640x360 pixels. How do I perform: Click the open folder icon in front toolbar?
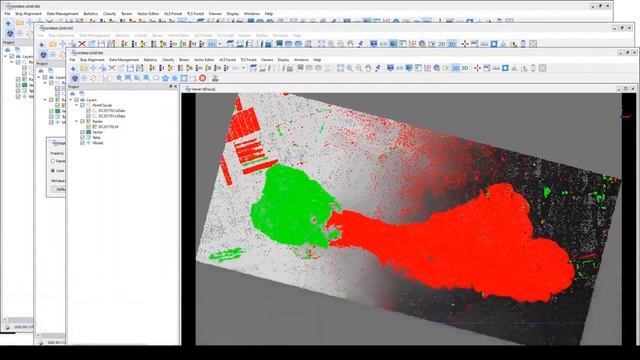tap(84, 69)
